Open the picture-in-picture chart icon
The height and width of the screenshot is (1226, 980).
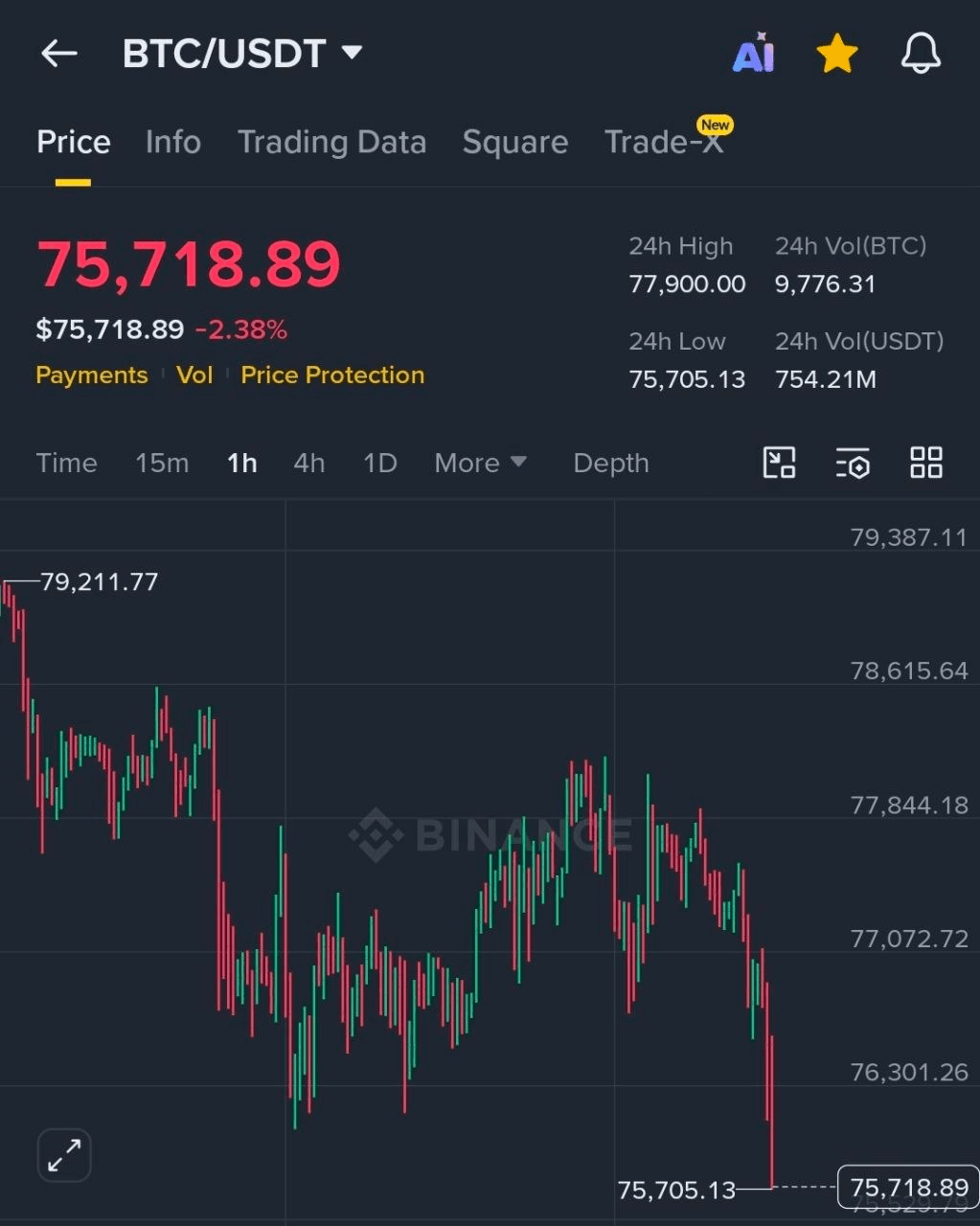tap(779, 463)
